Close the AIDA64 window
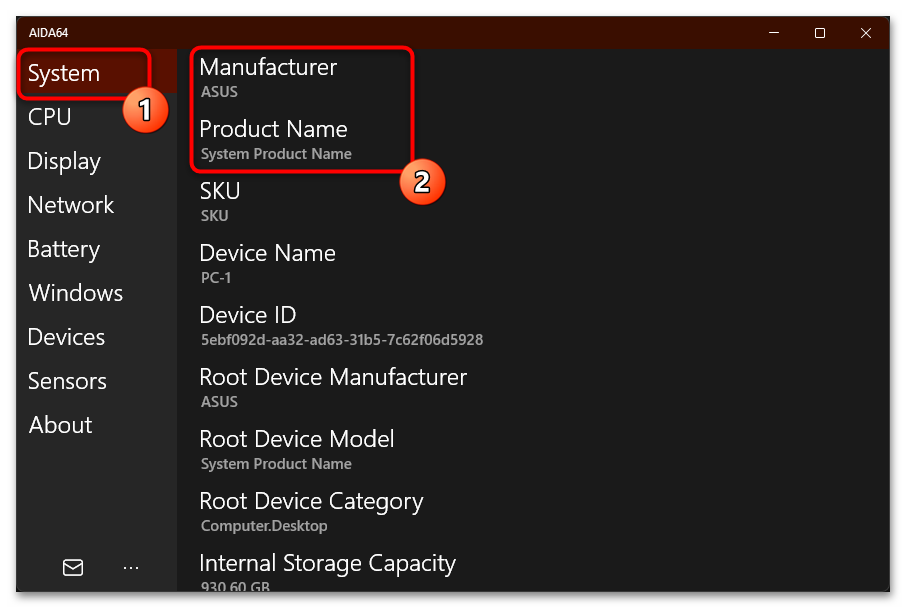Image resolution: width=906 pixels, height=608 pixels. pyautogui.click(x=866, y=33)
